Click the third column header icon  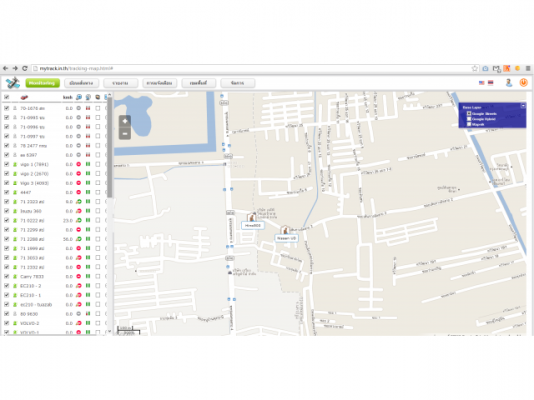click(x=98, y=97)
